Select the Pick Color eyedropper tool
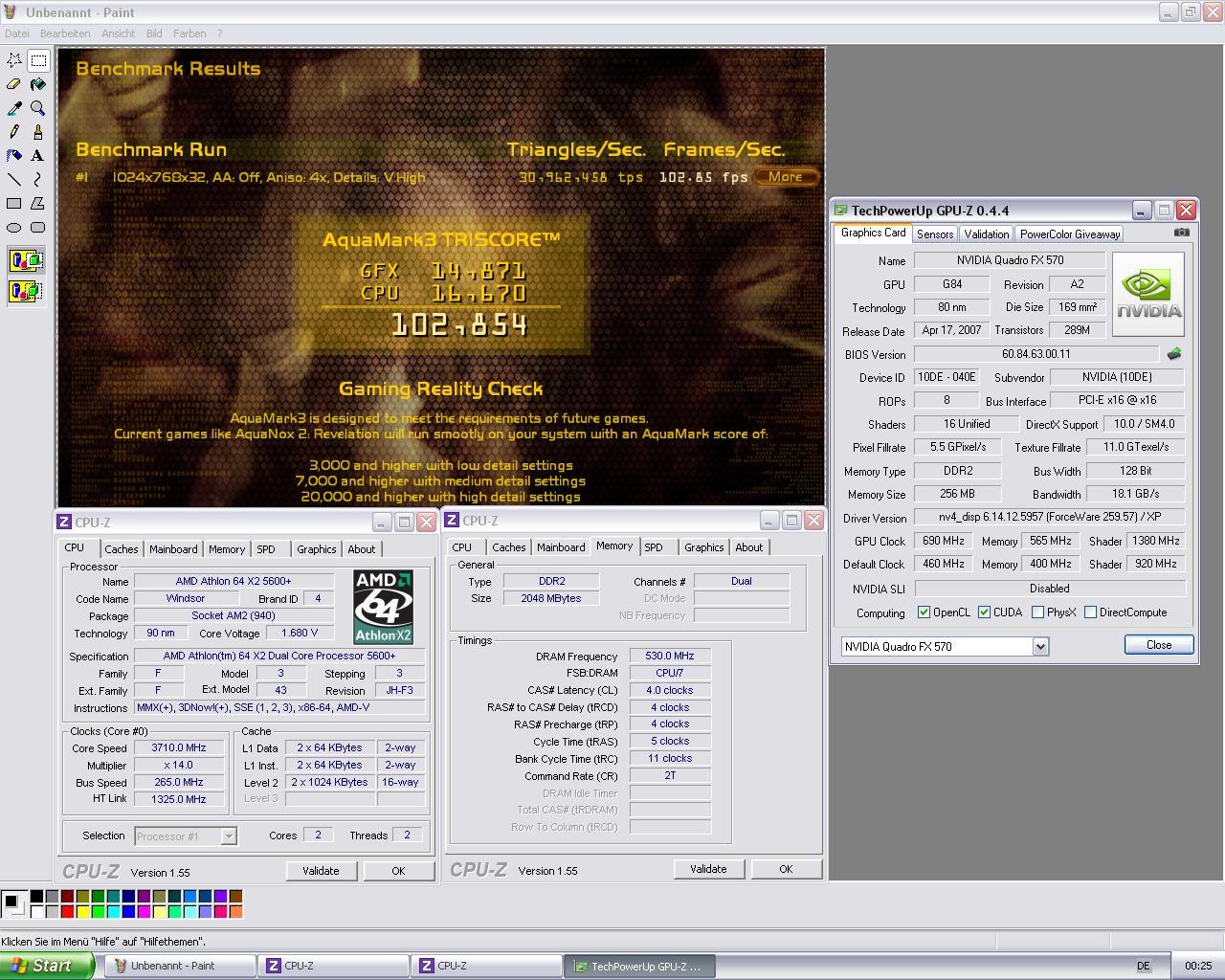The image size is (1225, 980). pos(14,108)
